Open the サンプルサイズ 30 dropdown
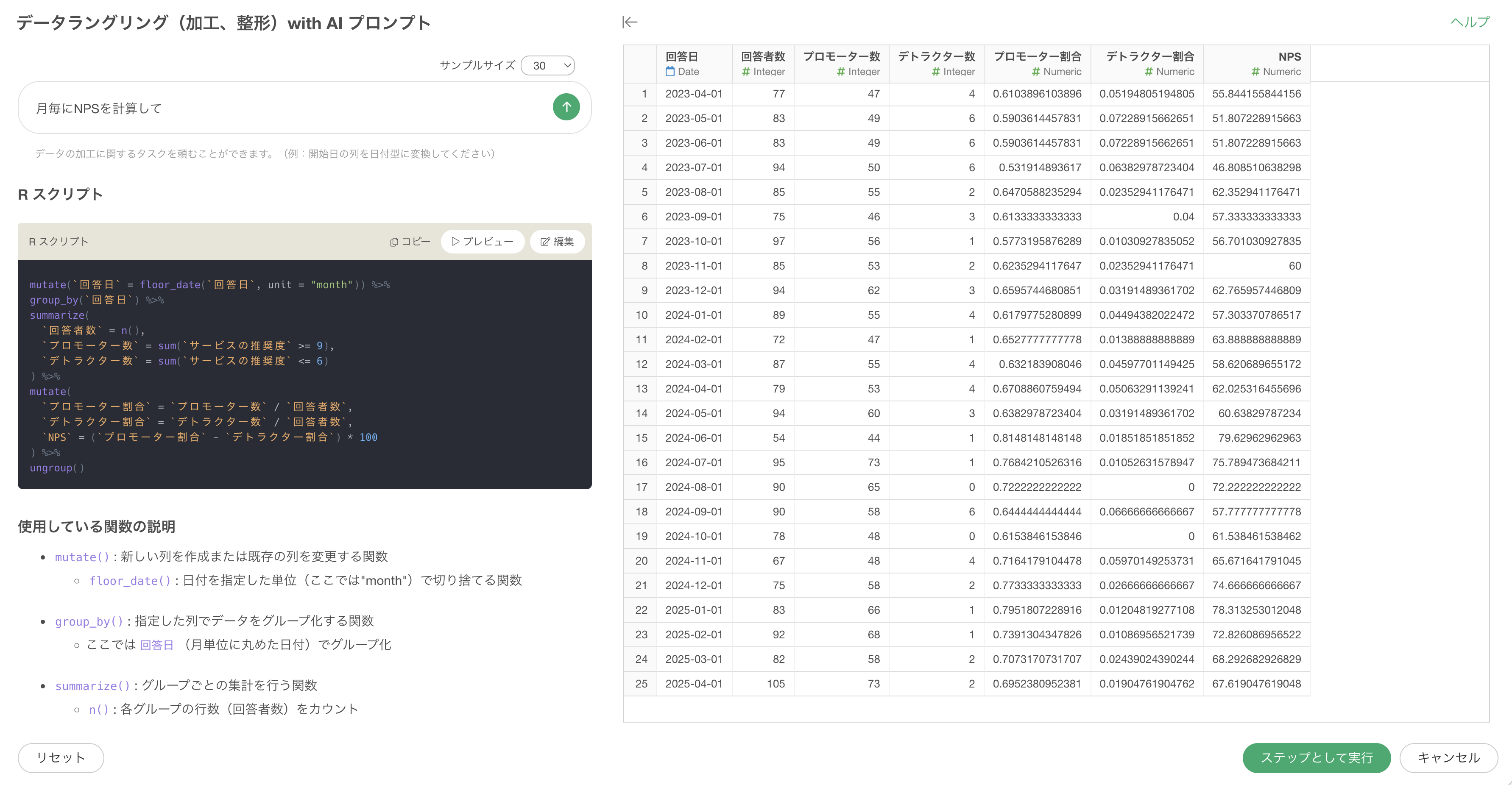 (x=548, y=66)
